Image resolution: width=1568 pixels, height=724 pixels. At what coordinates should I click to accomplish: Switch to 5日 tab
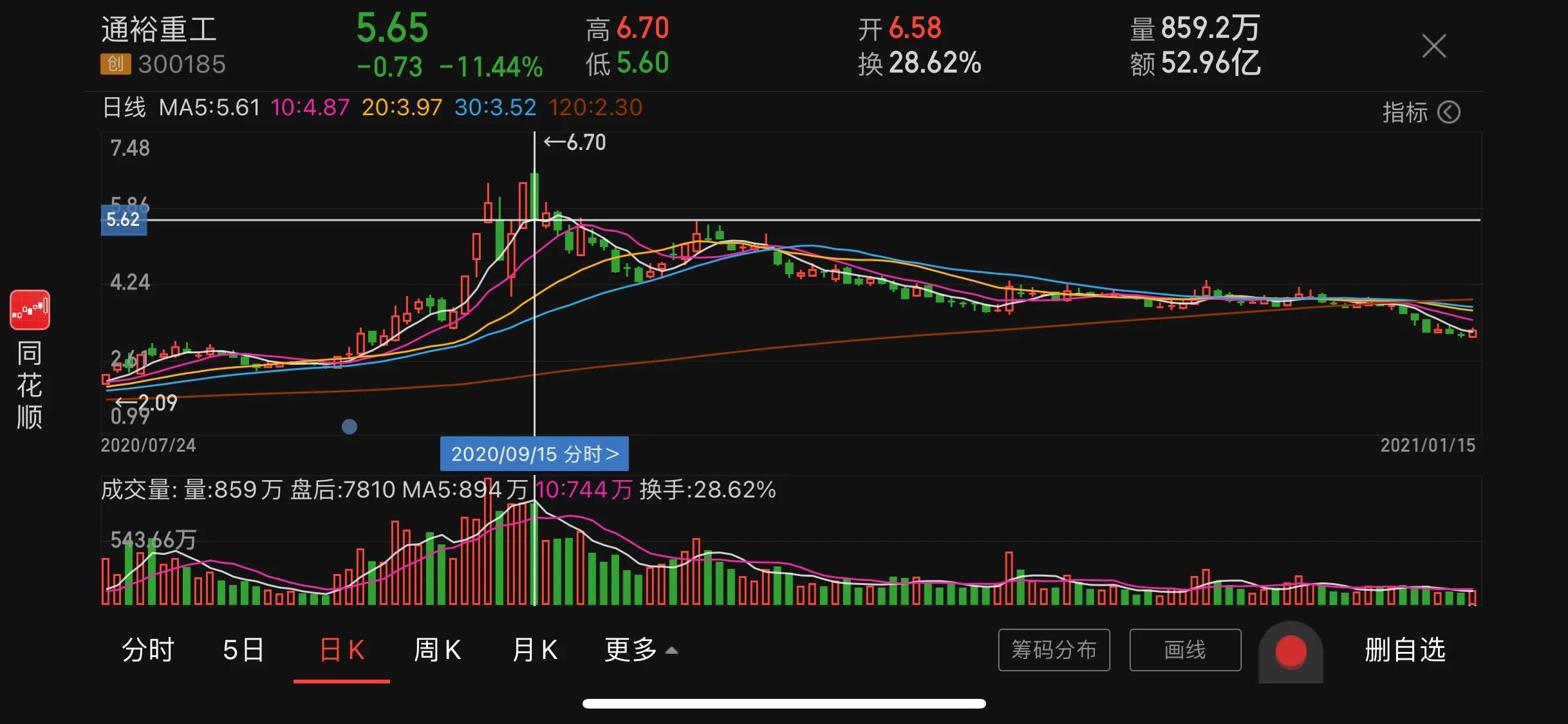(x=243, y=650)
